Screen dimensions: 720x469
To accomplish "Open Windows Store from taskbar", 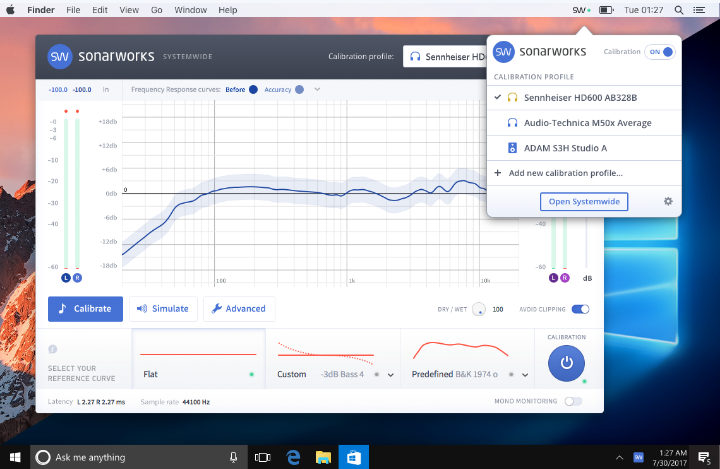I will 354,457.
